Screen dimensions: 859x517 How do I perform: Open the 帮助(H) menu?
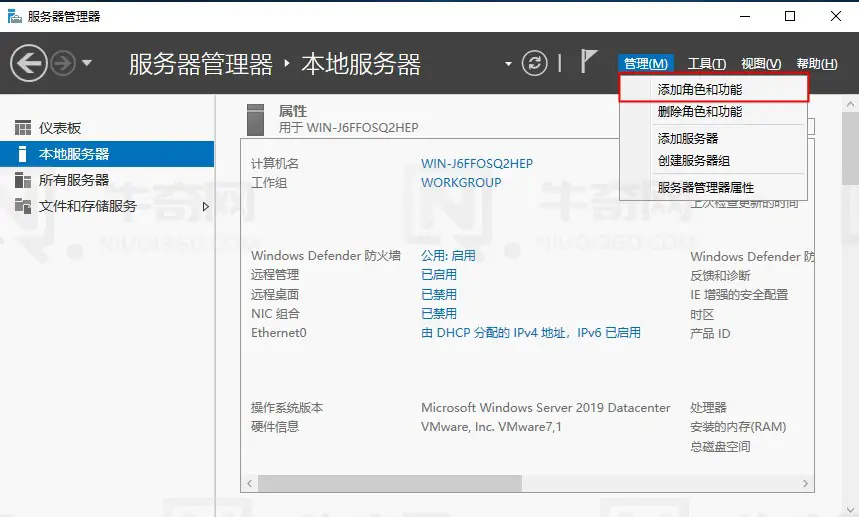pyautogui.click(x=817, y=64)
